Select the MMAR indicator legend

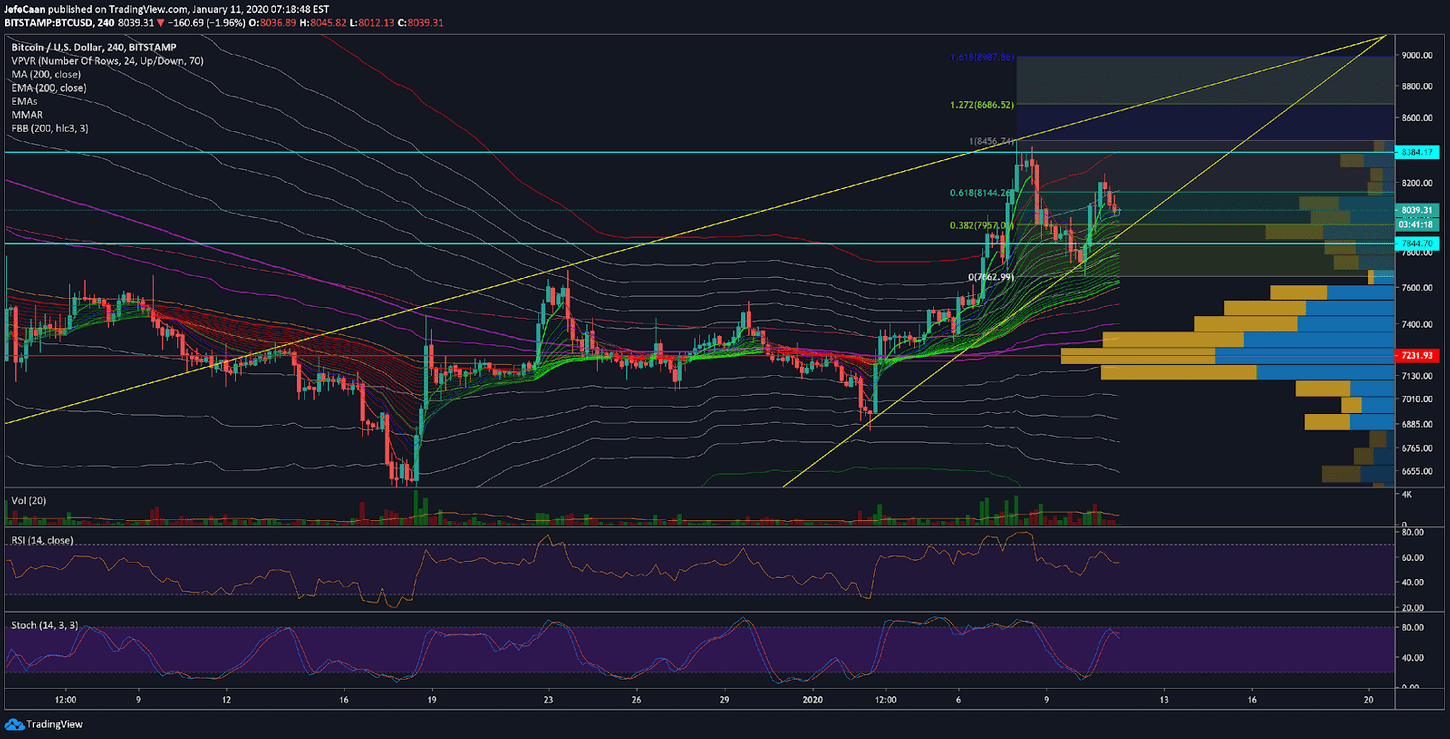pyautogui.click(x=26, y=115)
